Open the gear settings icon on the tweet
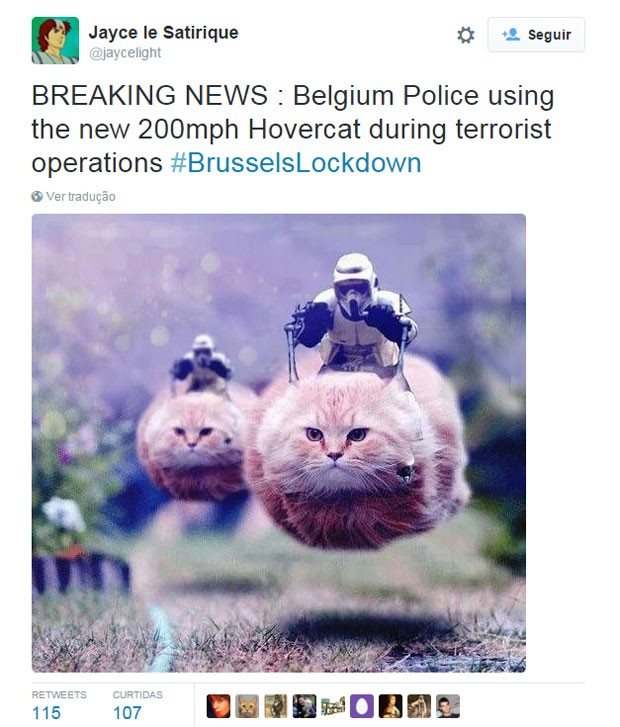Viewport: 620px width, 727px height. pyautogui.click(x=466, y=35)
